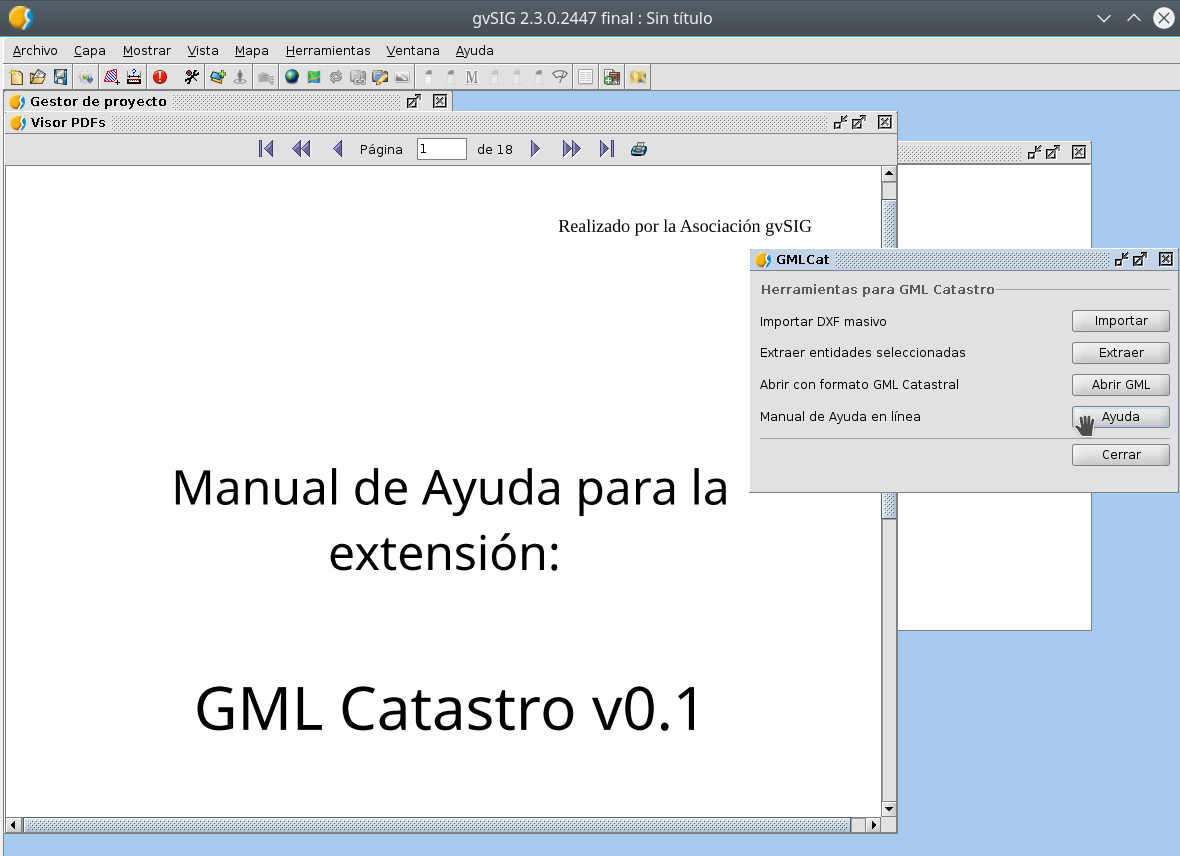Open preferences via the wrench tools icon
This screenshot has width=1180, height=856.
point(192,77)
